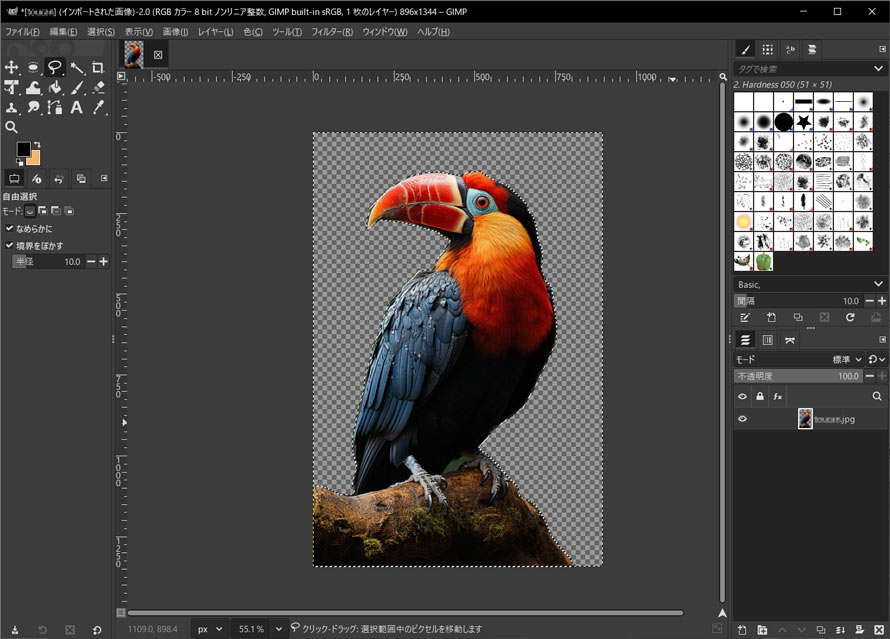Pick the Bucket Fill tool

(x=55, y=87)
